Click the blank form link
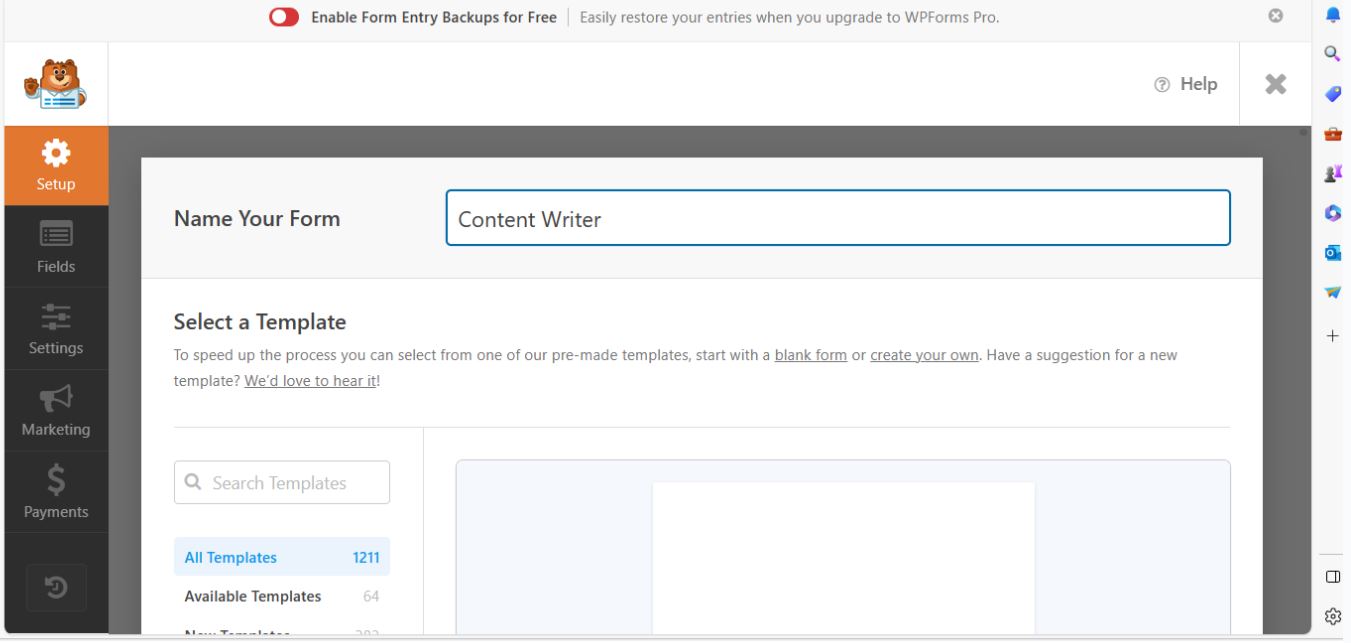Image resolution: width=1351 pixels, height=643 pixels. (x=810, y=355)
